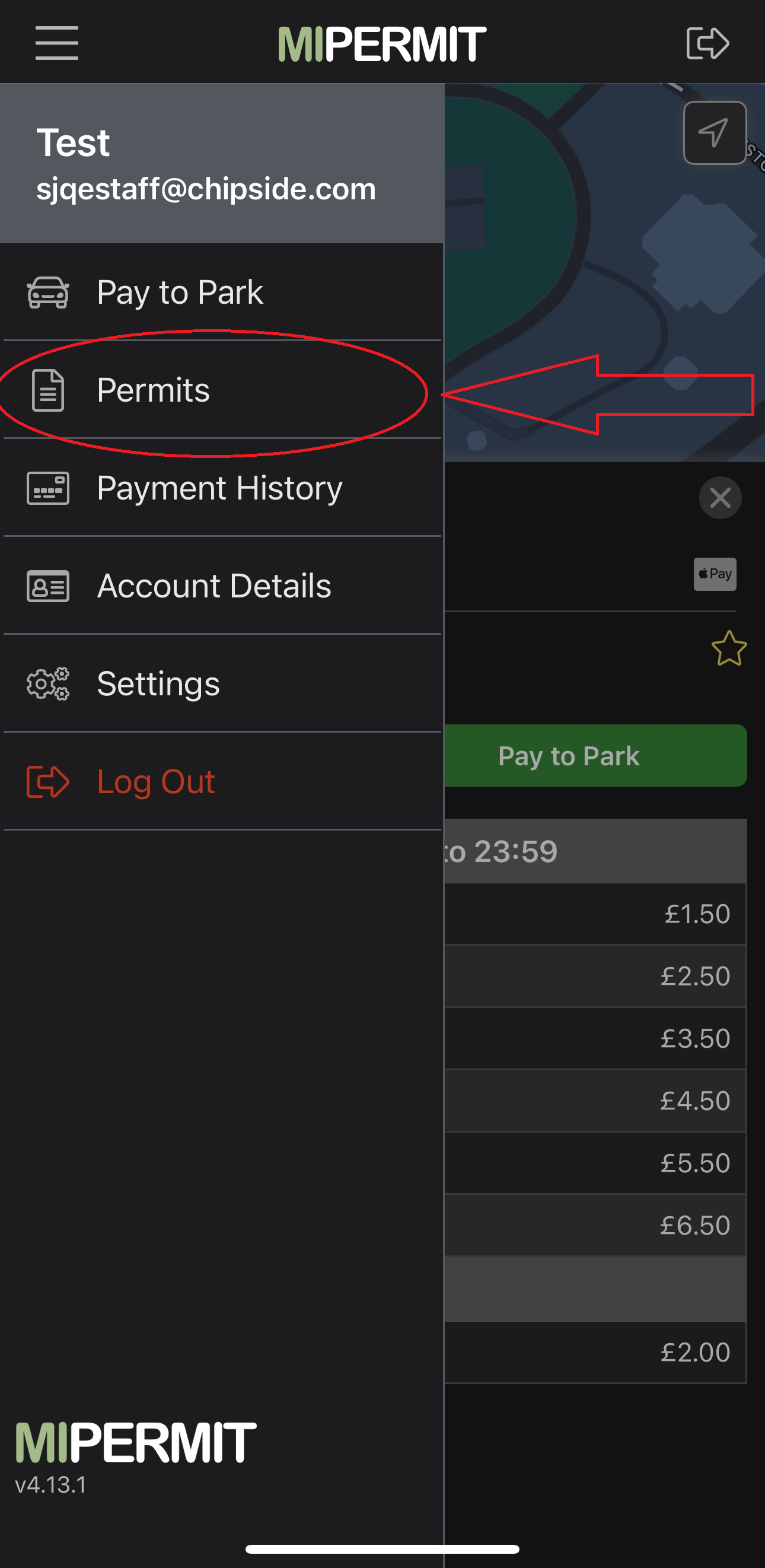765x1568 pixels.
Task: Tap the car icon beside Pay to Park
Action: [x=47, y=293]
